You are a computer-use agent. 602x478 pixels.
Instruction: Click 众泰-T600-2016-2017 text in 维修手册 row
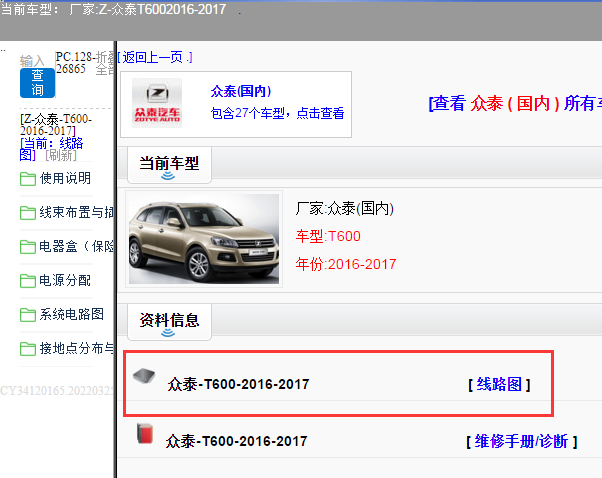tap(236, 442)
